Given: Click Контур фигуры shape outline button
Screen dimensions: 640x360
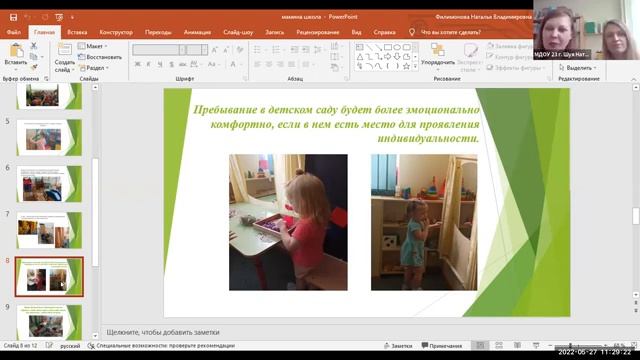Looking at the screenshot, I should point(510,57).
